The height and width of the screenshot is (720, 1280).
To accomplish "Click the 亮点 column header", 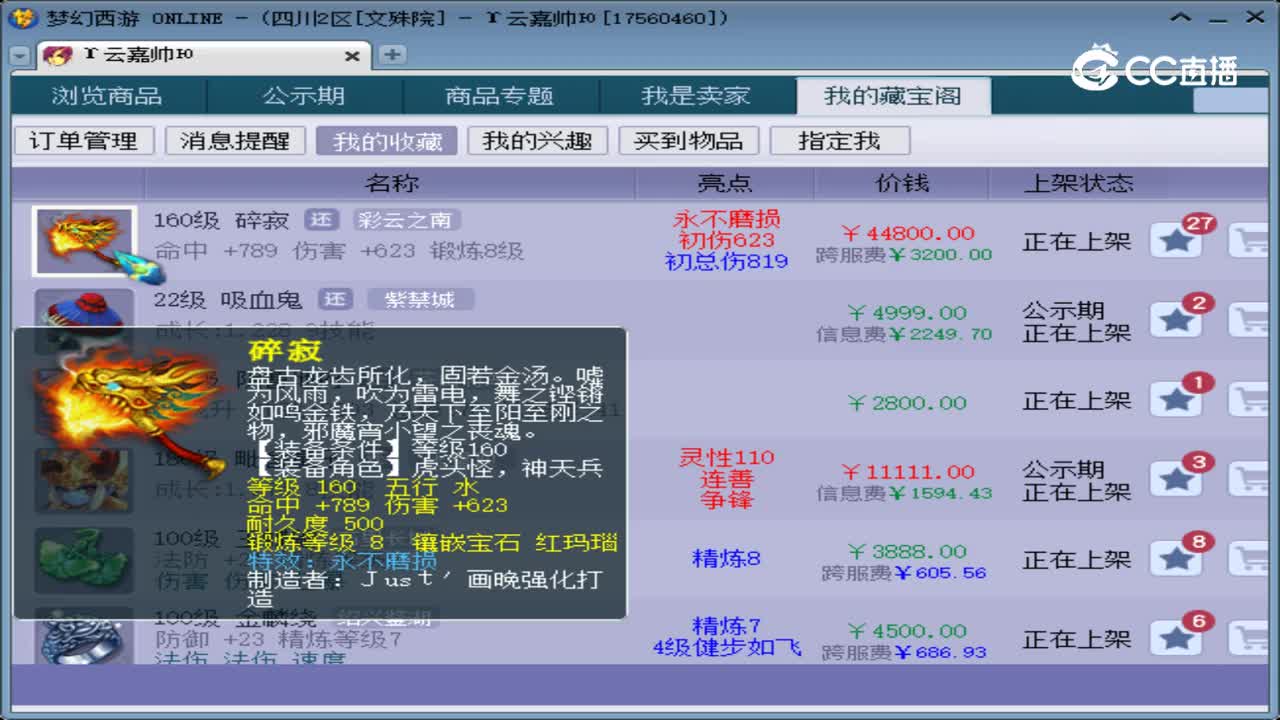I will [725, 183].
